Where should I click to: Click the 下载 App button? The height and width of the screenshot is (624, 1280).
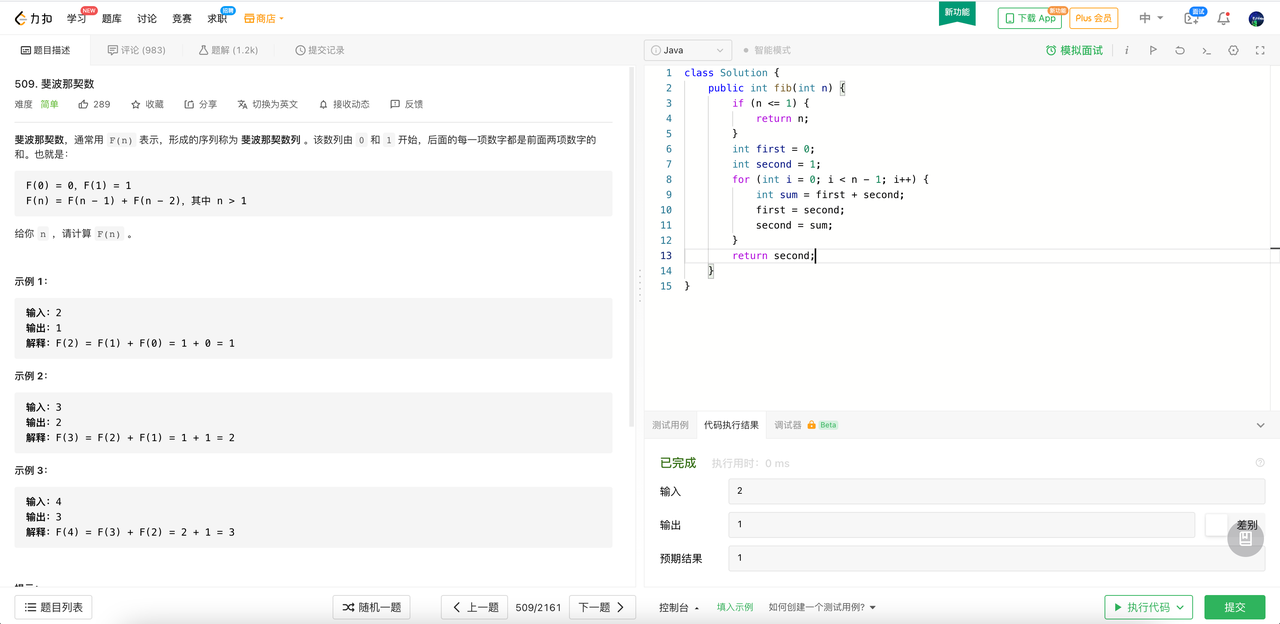tap(1030, 18)
